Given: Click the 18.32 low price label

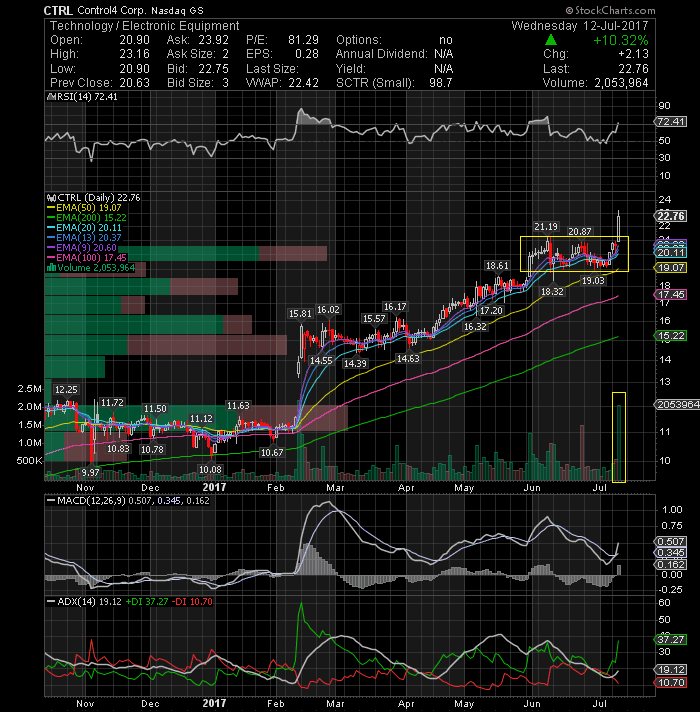Looking at the screenshot, I should [552, 292].
